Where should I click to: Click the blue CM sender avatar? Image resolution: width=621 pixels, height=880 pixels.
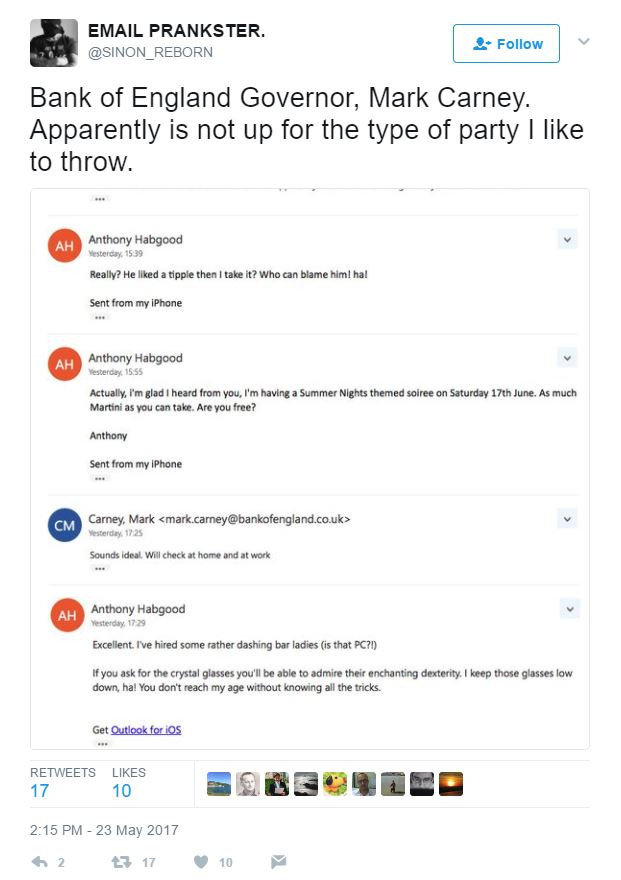point(65,525)
